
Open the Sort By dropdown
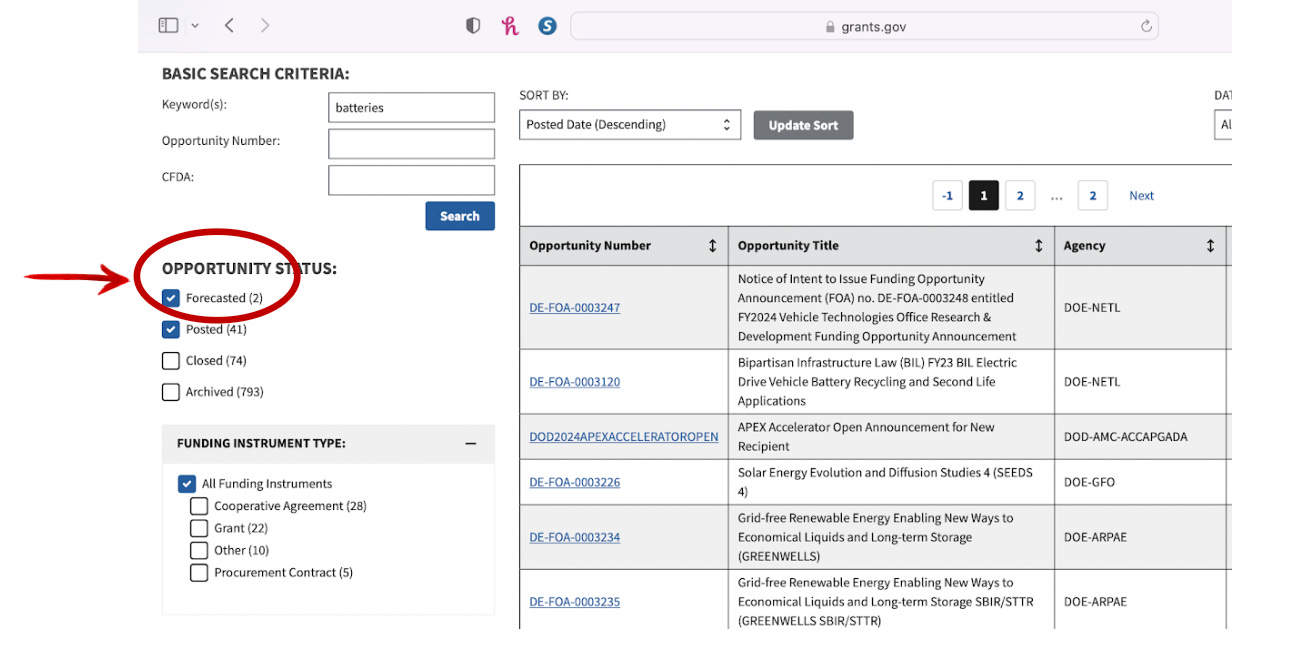tap(630, 125)
